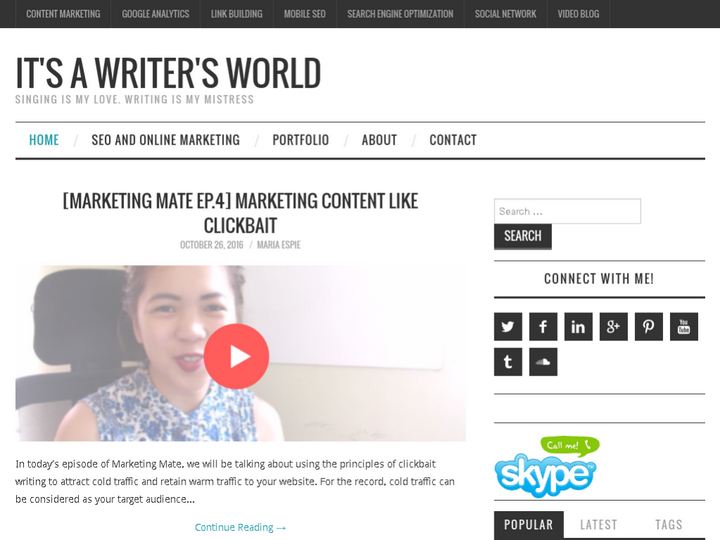Open the LinkedIn social icon
The image size is (720, 540).
(x=578, y=326)
